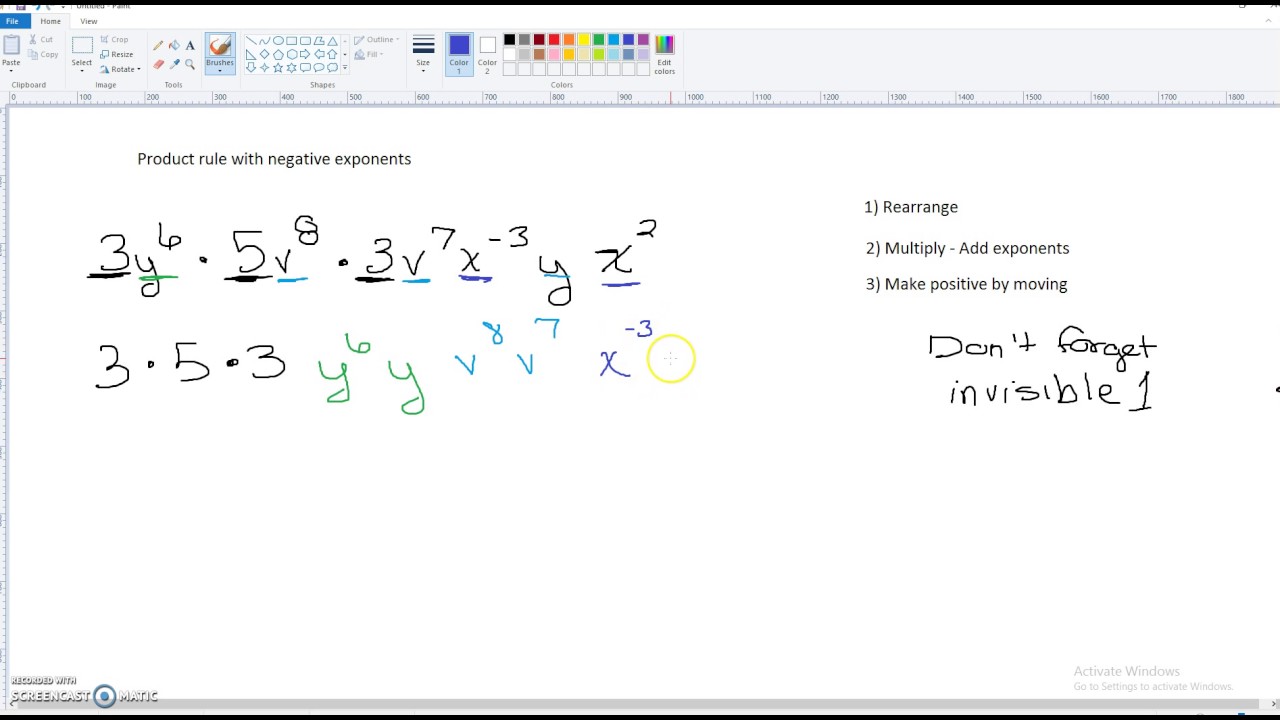Choose the Pentagon shape

[x=278, y=54]
